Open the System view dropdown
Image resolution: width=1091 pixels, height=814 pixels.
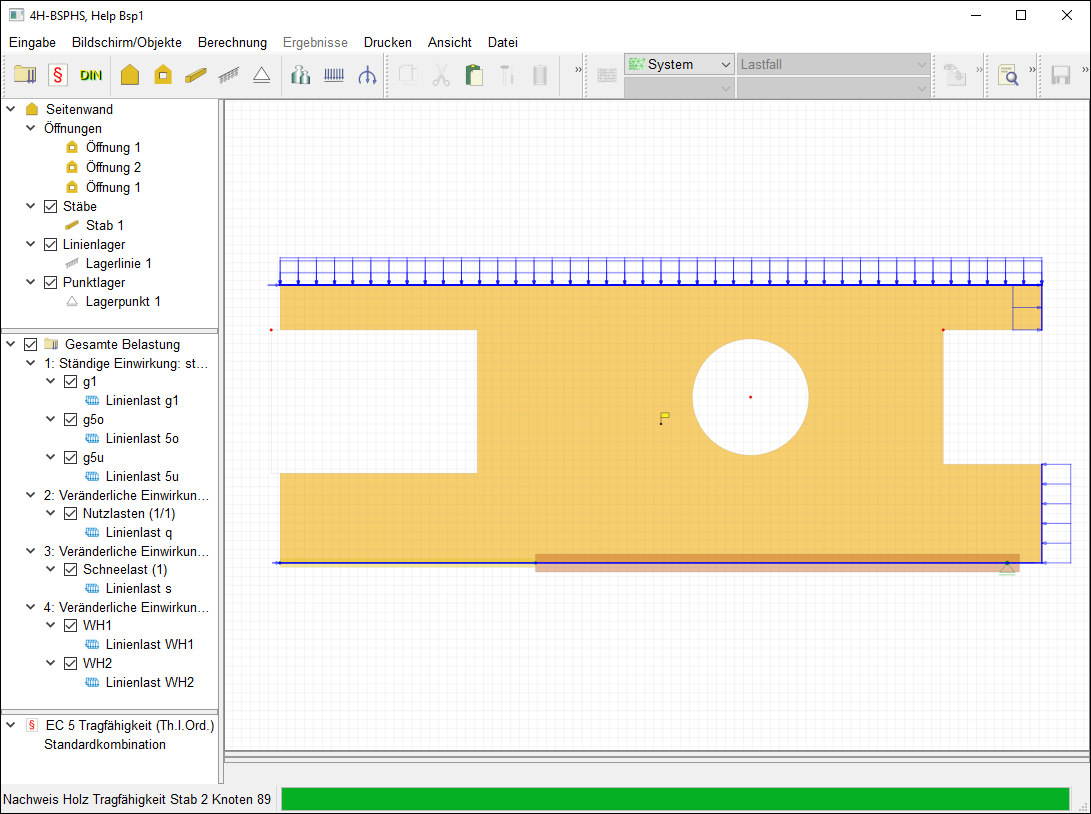tap(680, 64)
